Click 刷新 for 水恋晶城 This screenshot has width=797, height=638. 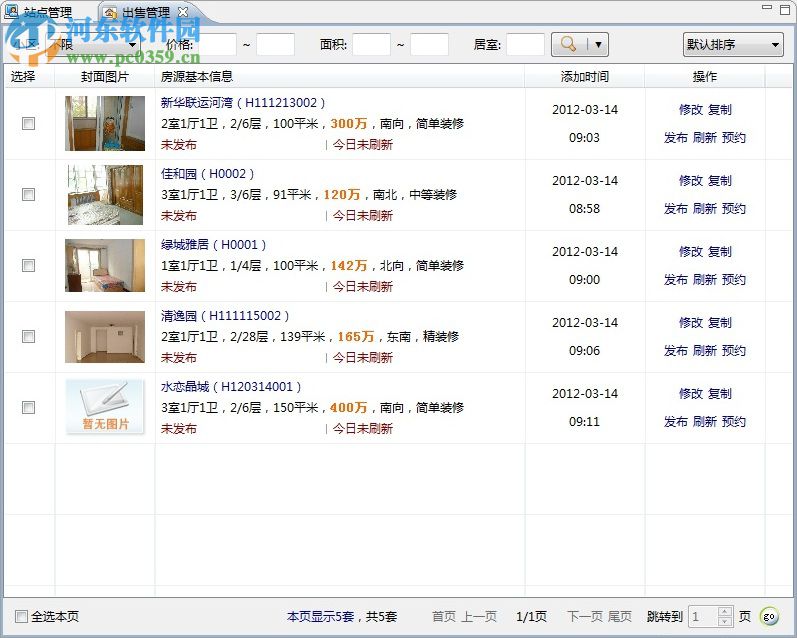705,422
